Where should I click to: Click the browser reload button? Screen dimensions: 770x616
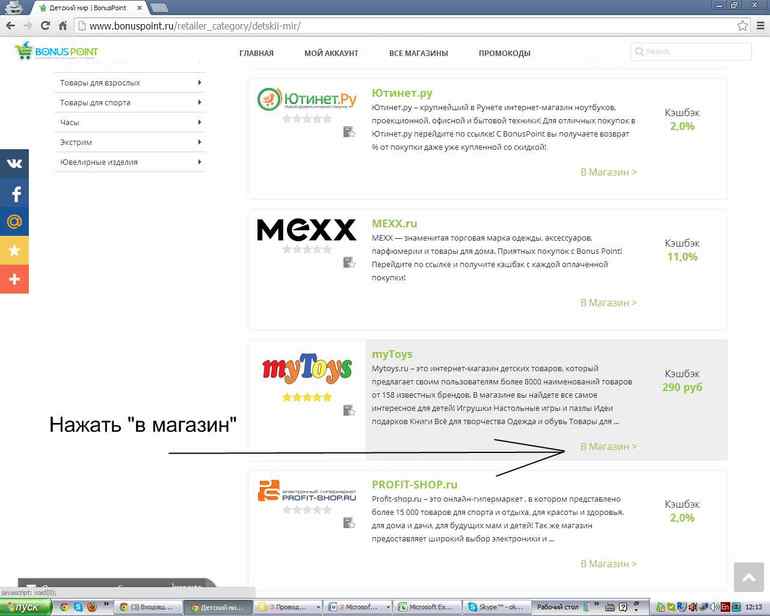pos(49,25)
